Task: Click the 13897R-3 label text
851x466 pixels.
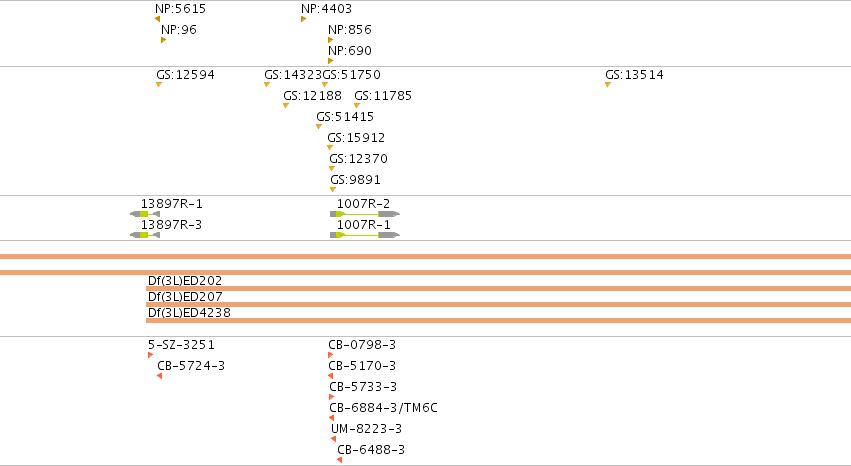Action: [x=171, y=225]
